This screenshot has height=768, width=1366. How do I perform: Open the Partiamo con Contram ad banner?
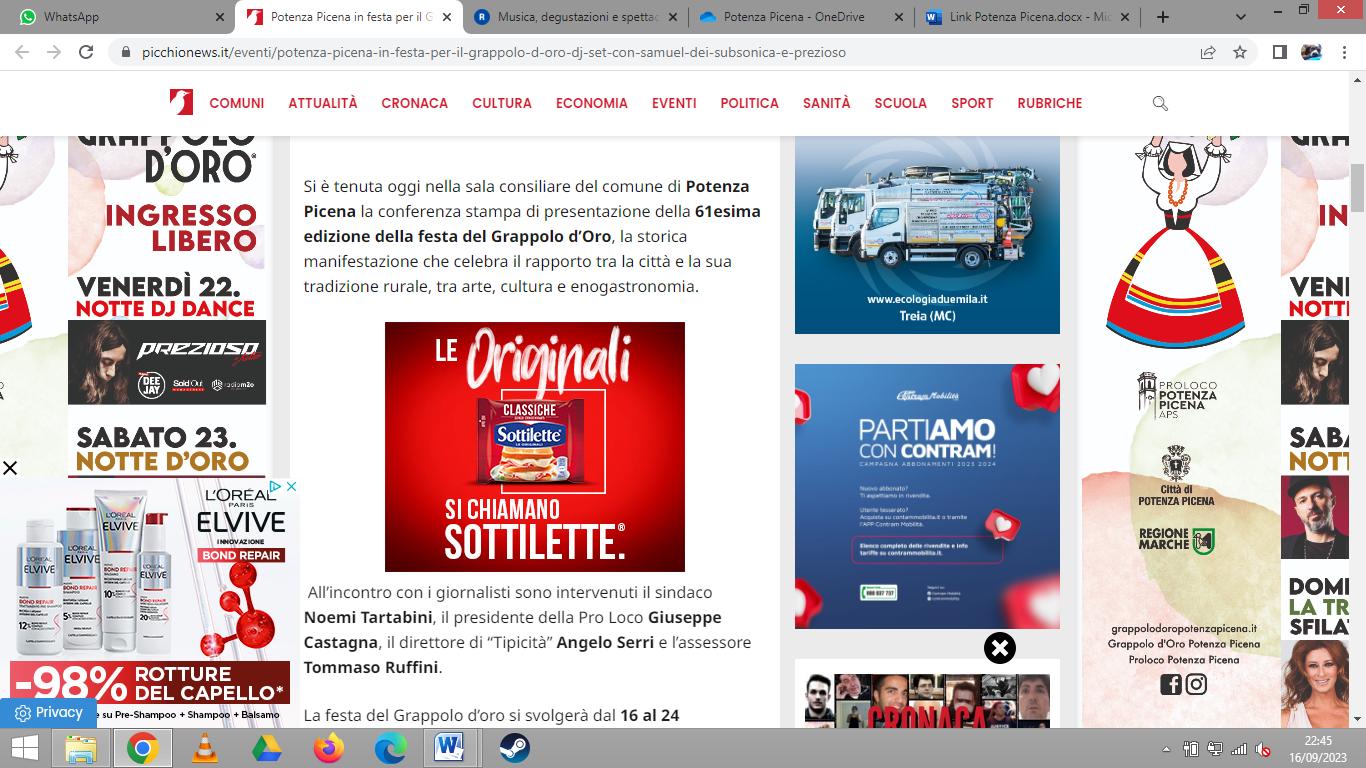point(927,496)
